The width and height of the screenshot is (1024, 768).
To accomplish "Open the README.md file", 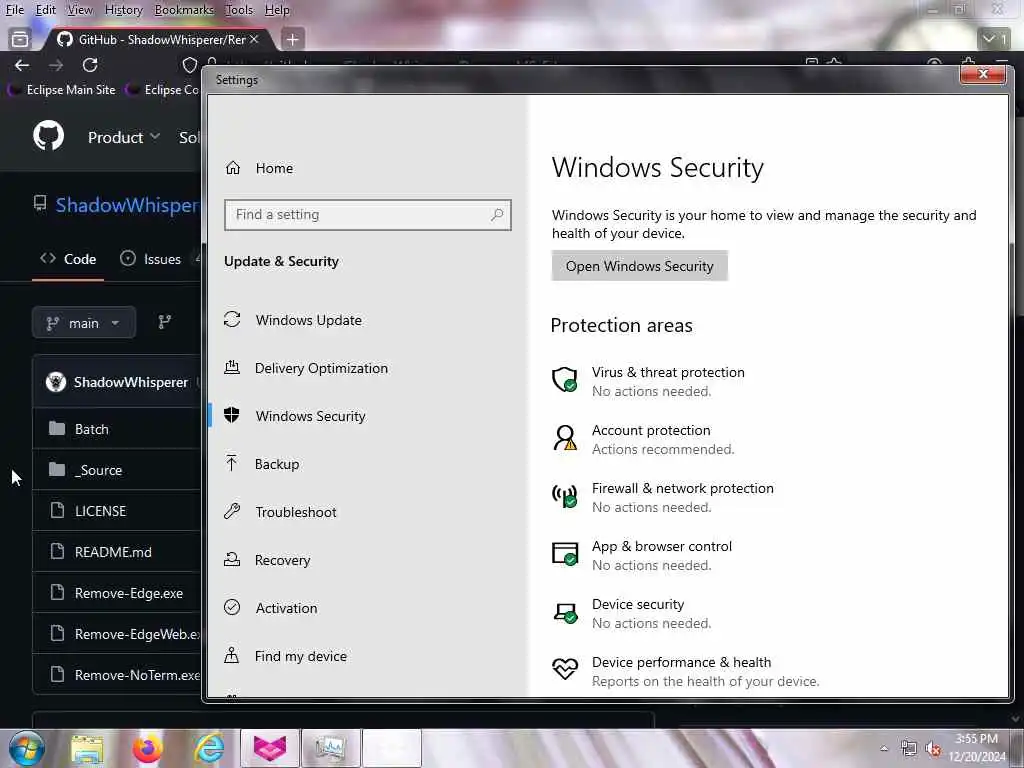I will [113, 552].
